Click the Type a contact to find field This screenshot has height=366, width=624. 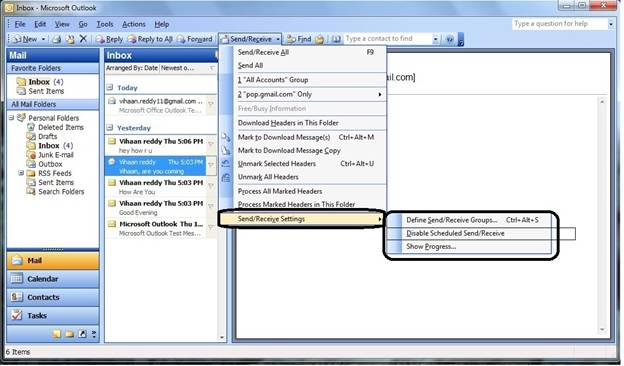tap(388, 39)
